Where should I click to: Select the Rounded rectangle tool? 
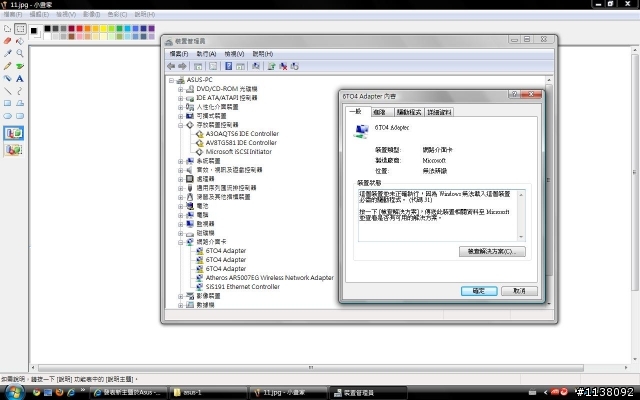click(x=20, y=116)
